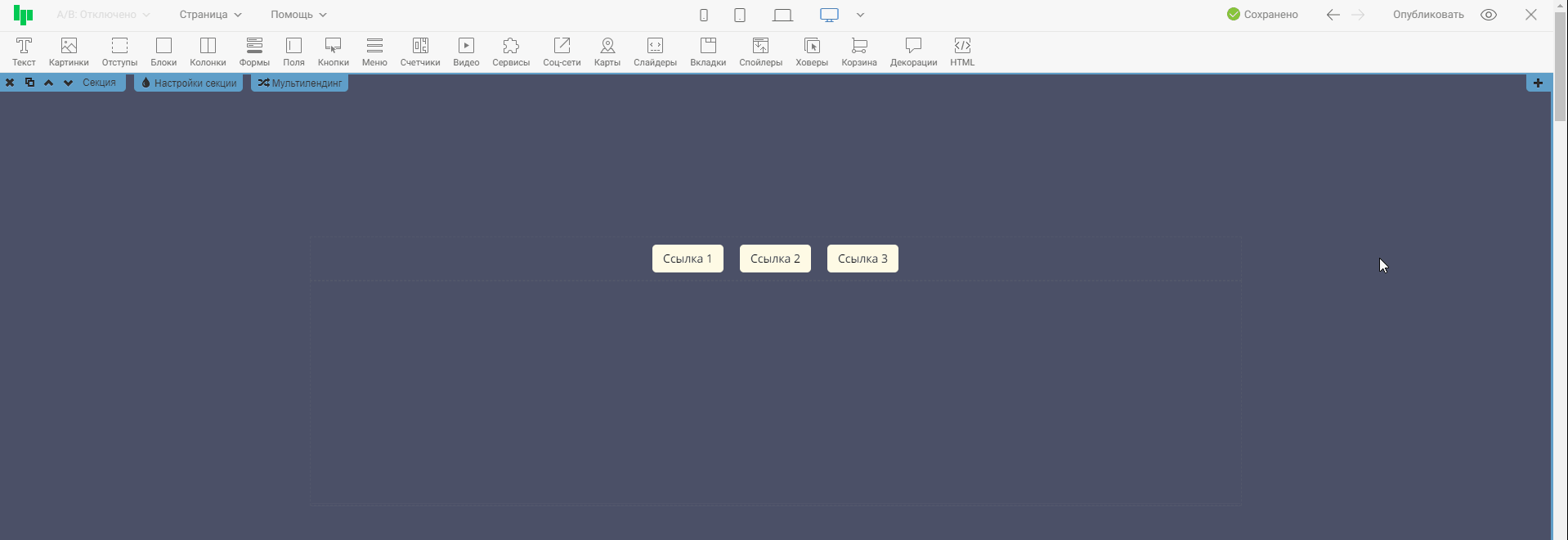Open the Корзина cart widget
This screenshot has height=540, width=1568.
(x=858, y=52)
